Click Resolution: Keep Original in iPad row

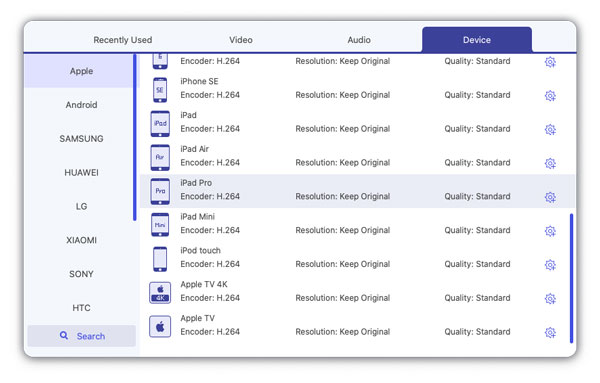[343, 129]
